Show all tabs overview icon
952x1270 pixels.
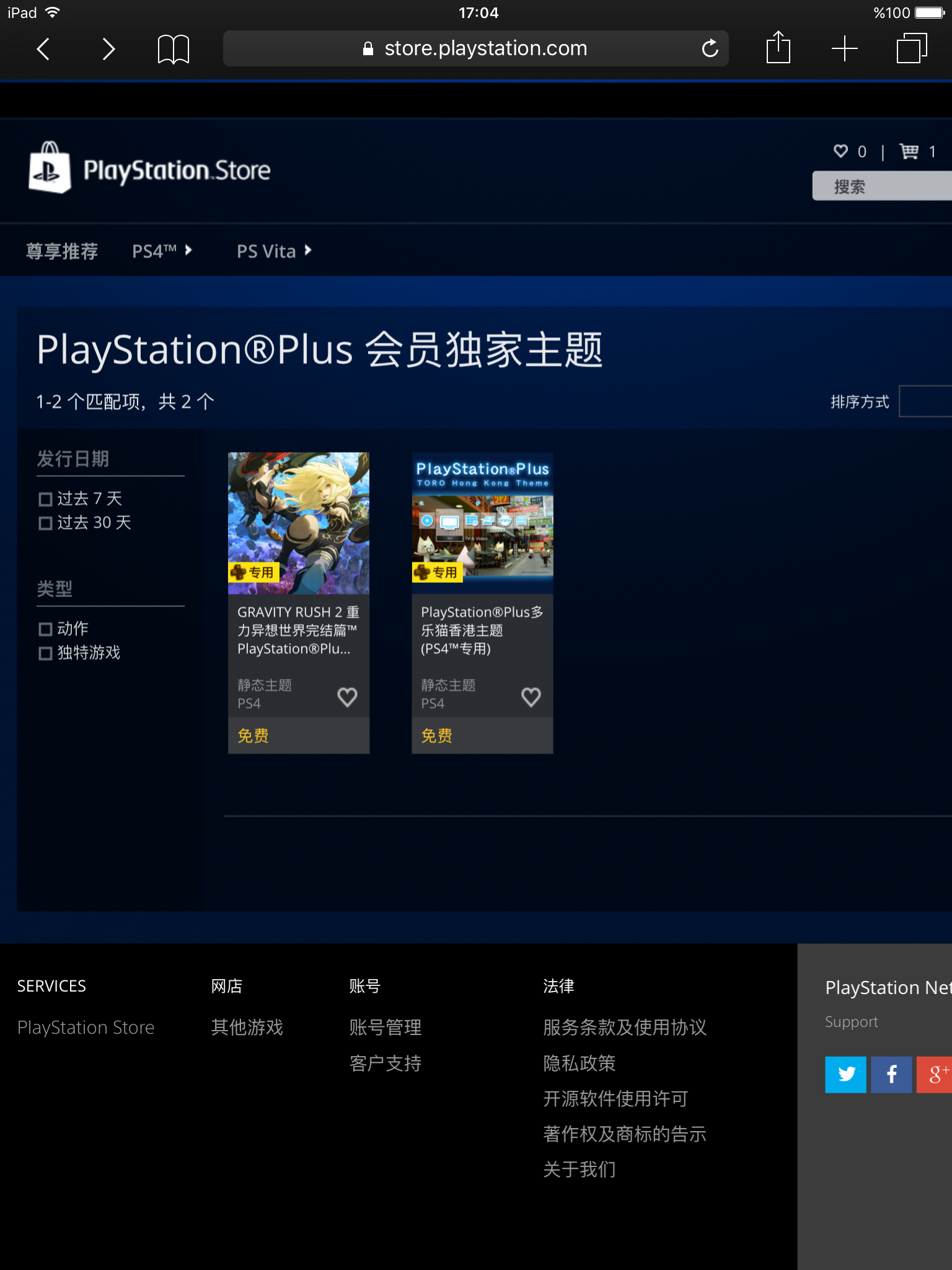click(x=912, y=48)
